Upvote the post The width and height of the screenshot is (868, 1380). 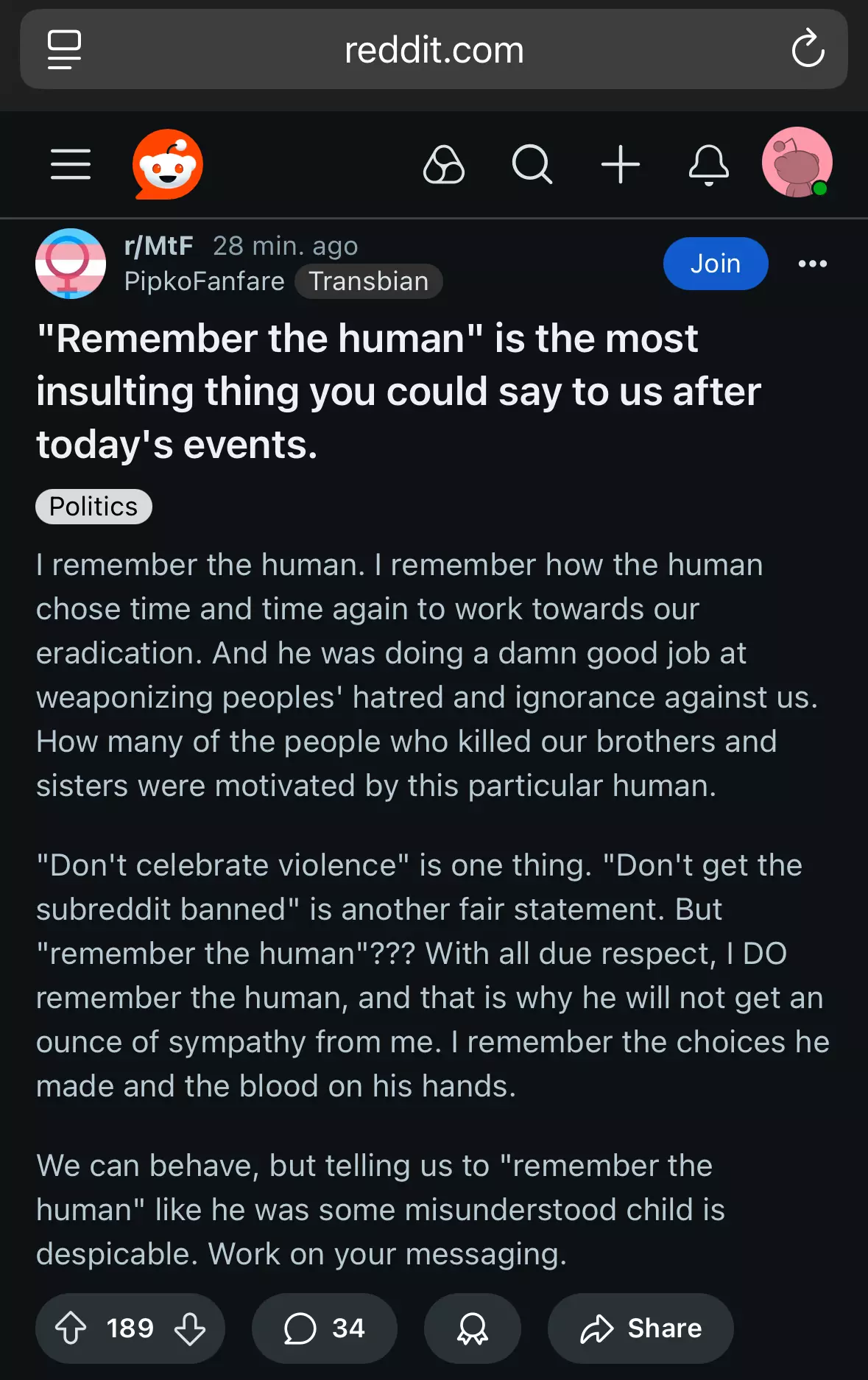(71, 1328)
